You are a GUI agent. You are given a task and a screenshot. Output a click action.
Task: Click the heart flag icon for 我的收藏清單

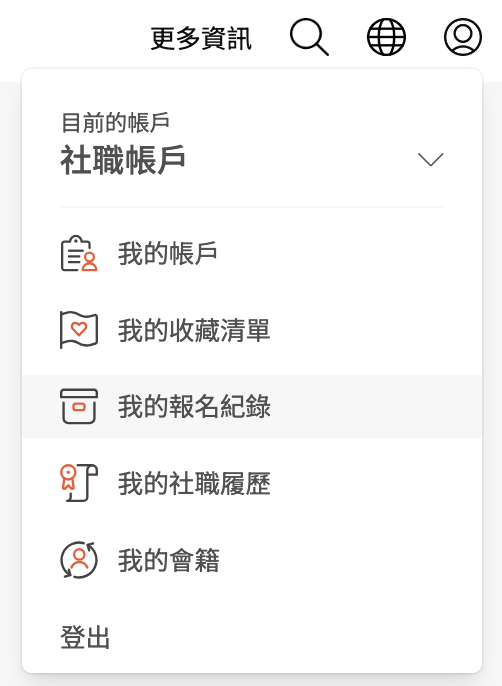[79, 330]
